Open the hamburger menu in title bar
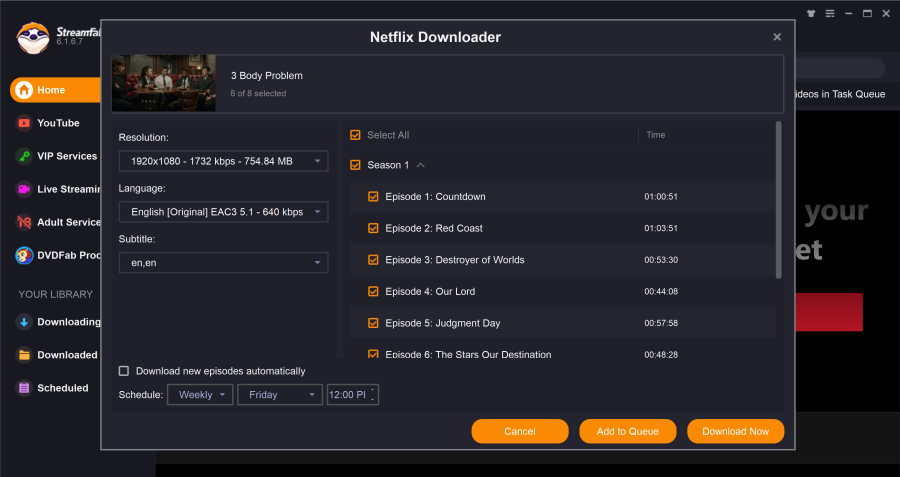Image resolution: width=900 pixels, height=477 pixels. click(x=830, y=13)
